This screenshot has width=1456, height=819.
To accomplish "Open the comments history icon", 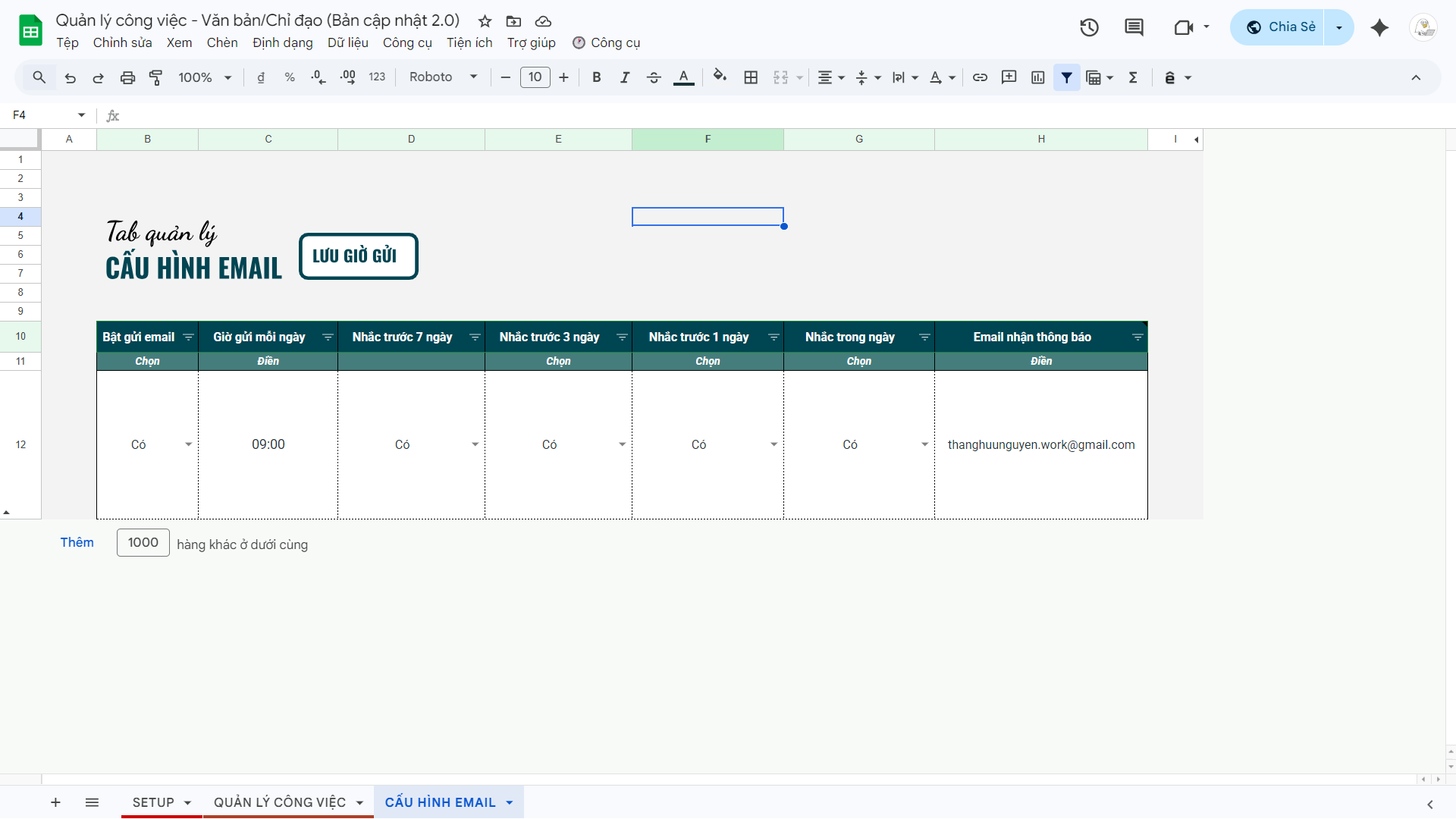I will click(1134, 27).
